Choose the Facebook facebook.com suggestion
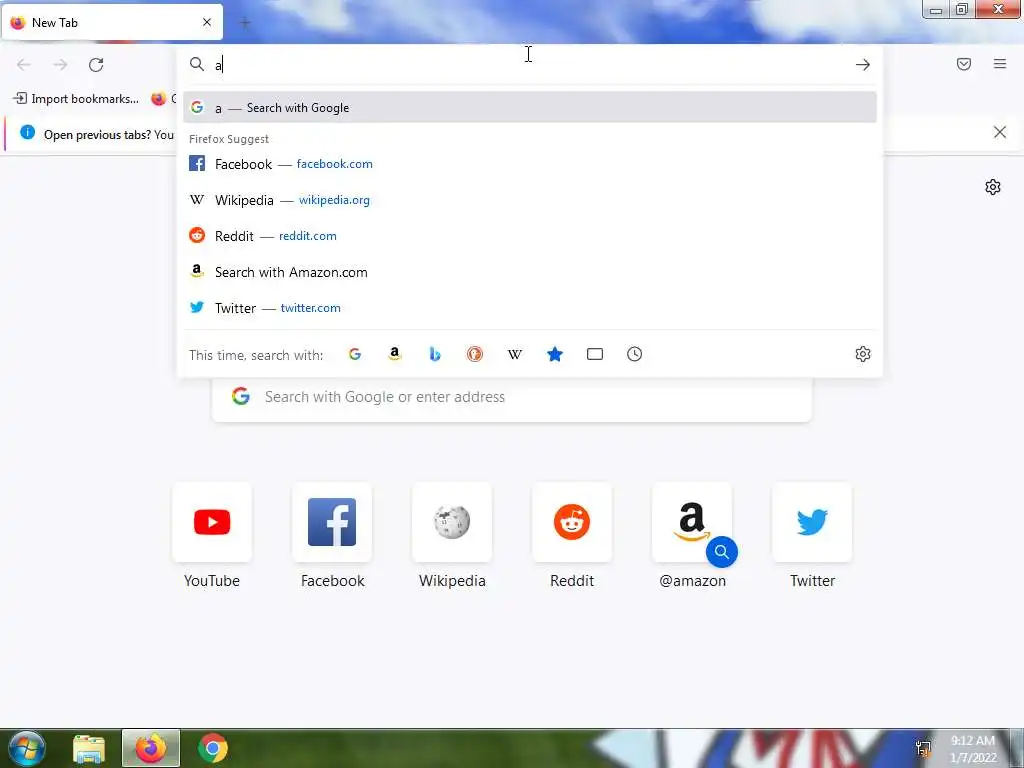 click(530, 164)
